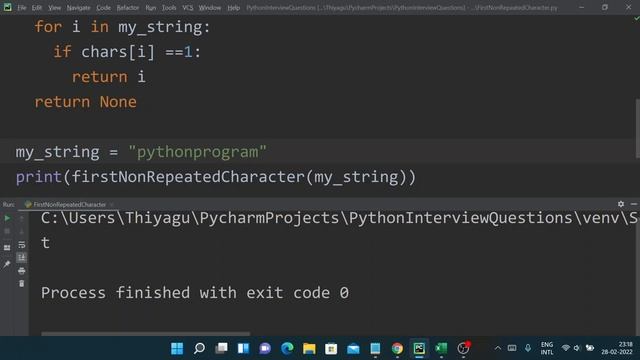Click the interpreter path in console output

[x=340, y=218]
